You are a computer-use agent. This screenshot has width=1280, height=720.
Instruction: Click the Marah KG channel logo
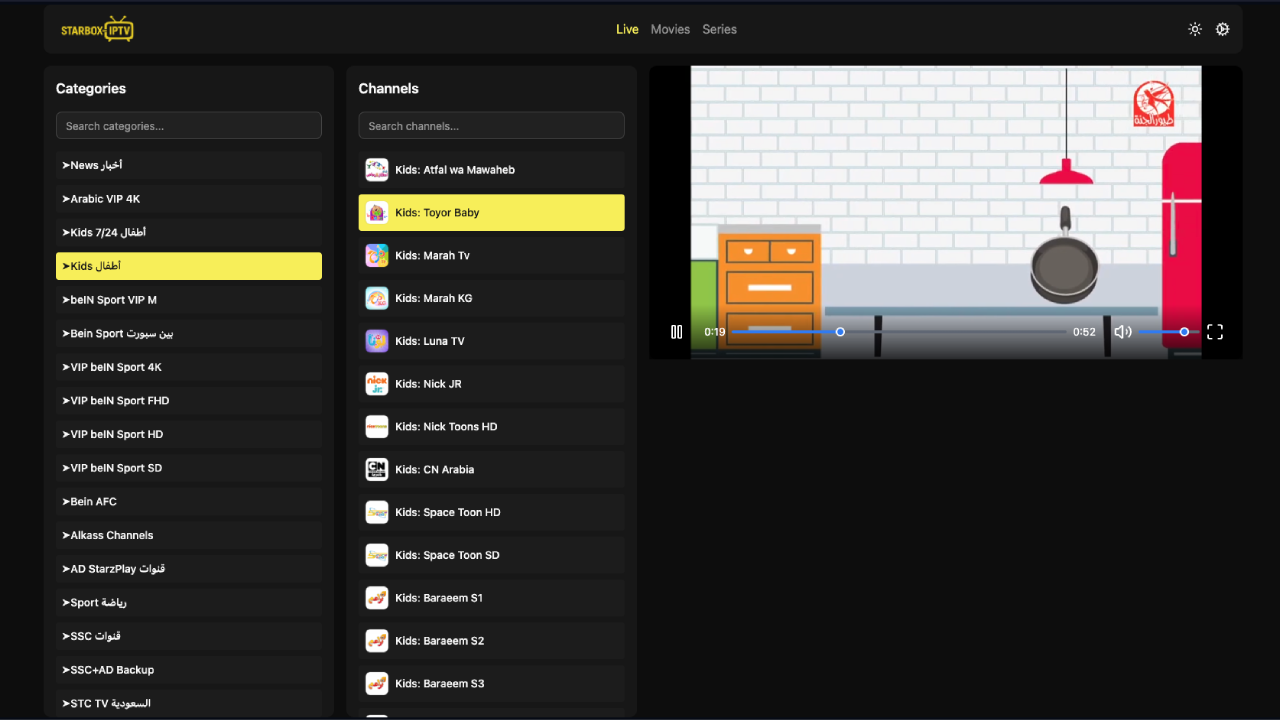(377, 298)
